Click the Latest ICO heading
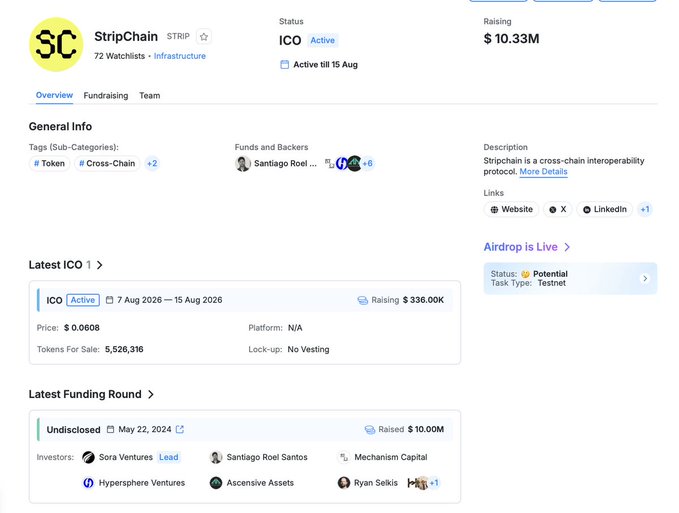679x513 pixels. (55, 265)
